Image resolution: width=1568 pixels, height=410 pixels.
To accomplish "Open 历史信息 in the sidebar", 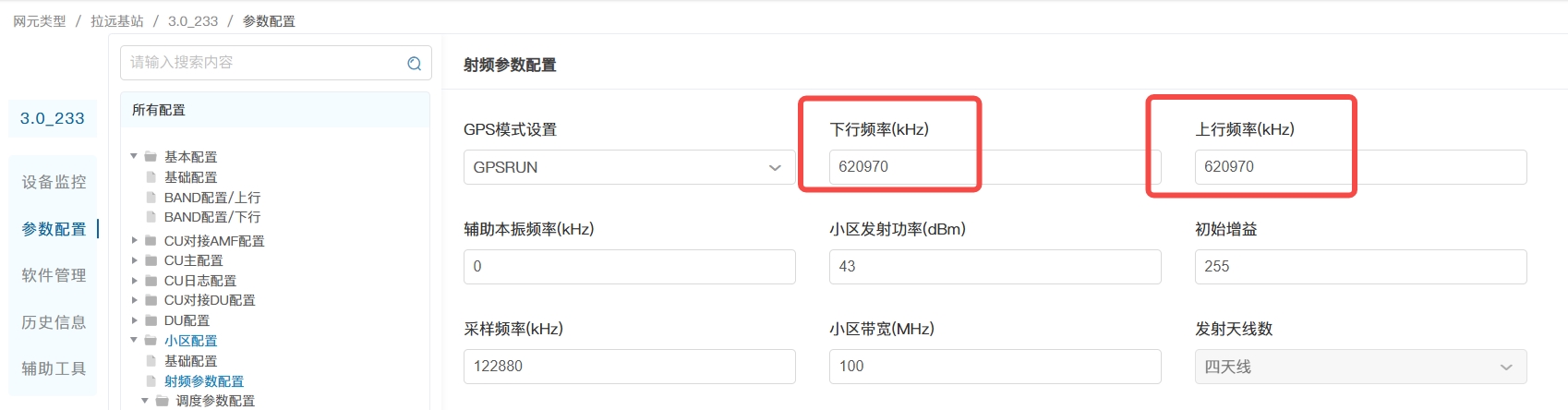I will click(x=54, y=322).
